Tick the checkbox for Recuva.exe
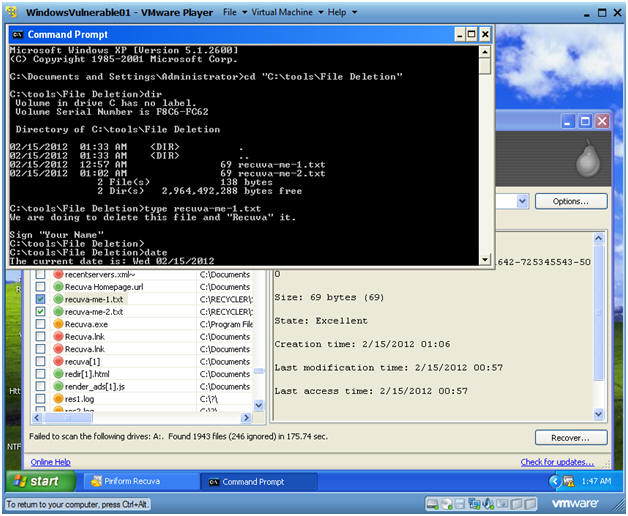The image size is (628, 516). 40,324
